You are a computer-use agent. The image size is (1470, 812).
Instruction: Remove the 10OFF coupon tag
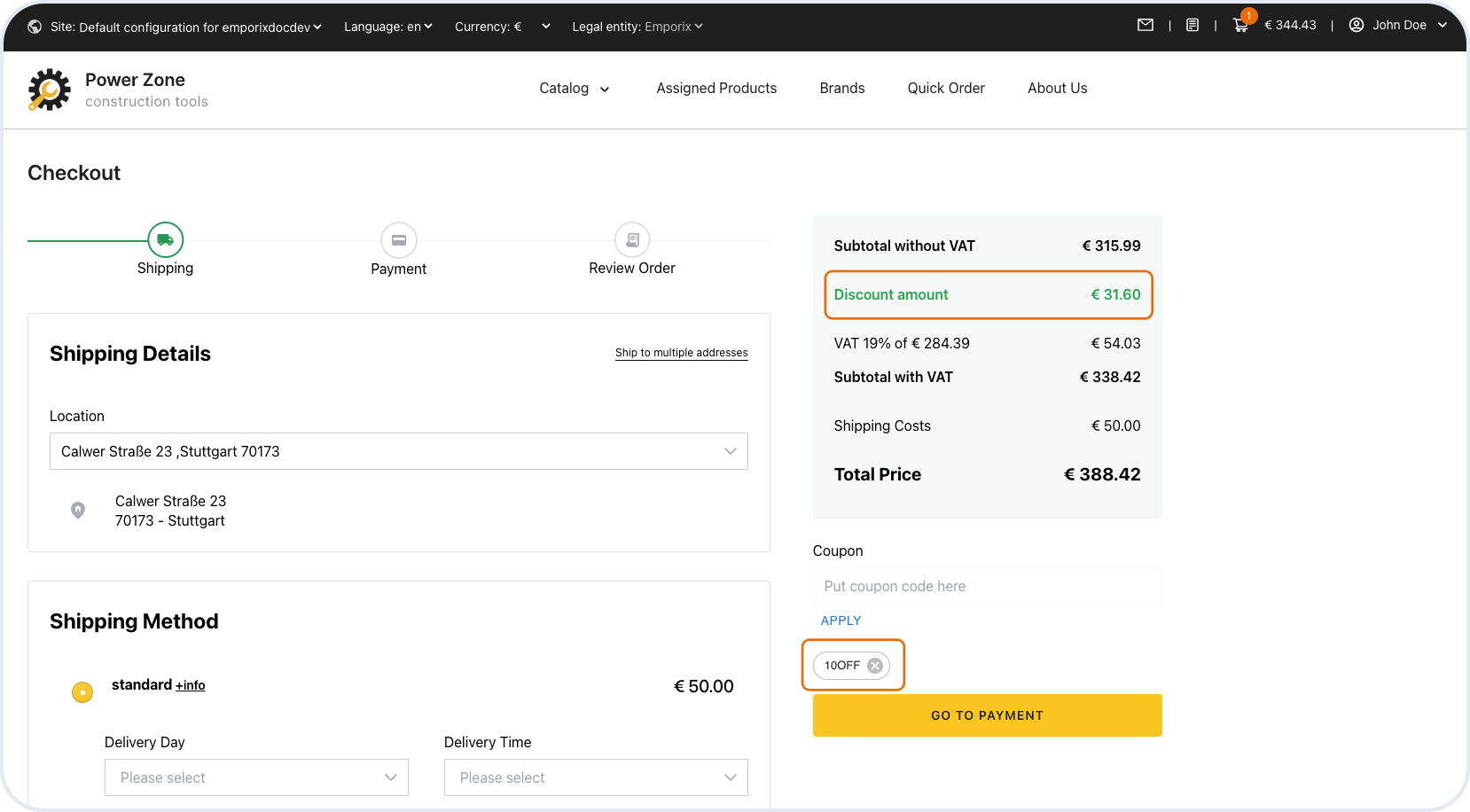tap(875, 666)
